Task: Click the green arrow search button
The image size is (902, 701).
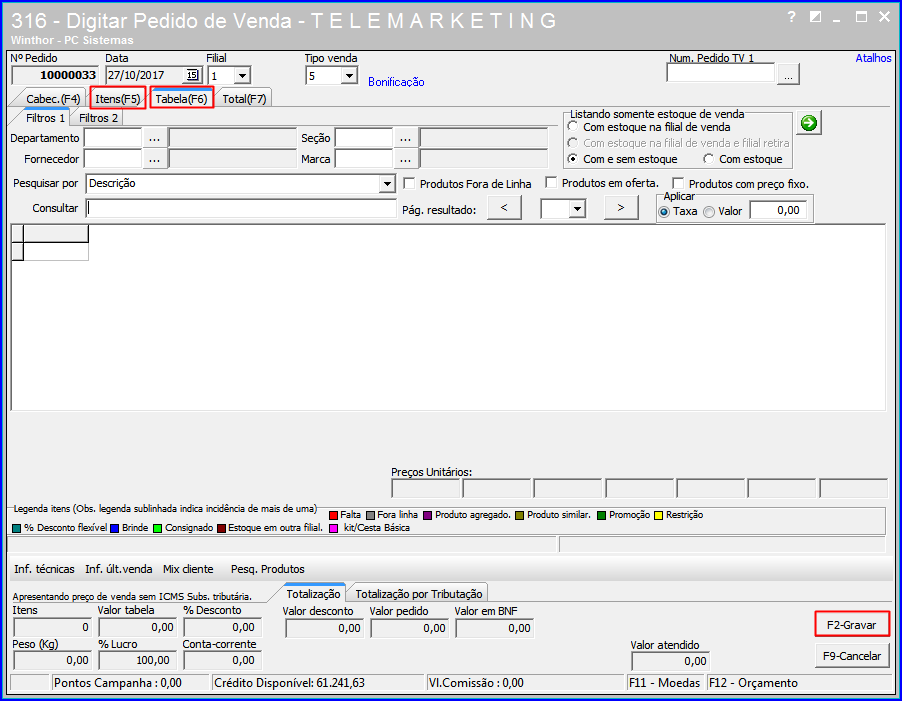Action: (809, 122)
